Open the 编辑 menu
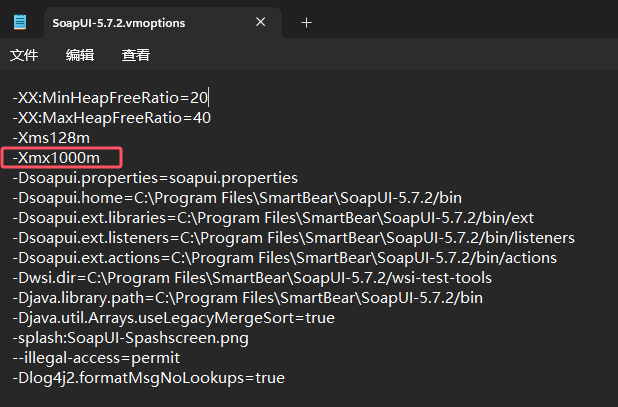This screenshot has height=407, width=618. [x=80, y=55]
